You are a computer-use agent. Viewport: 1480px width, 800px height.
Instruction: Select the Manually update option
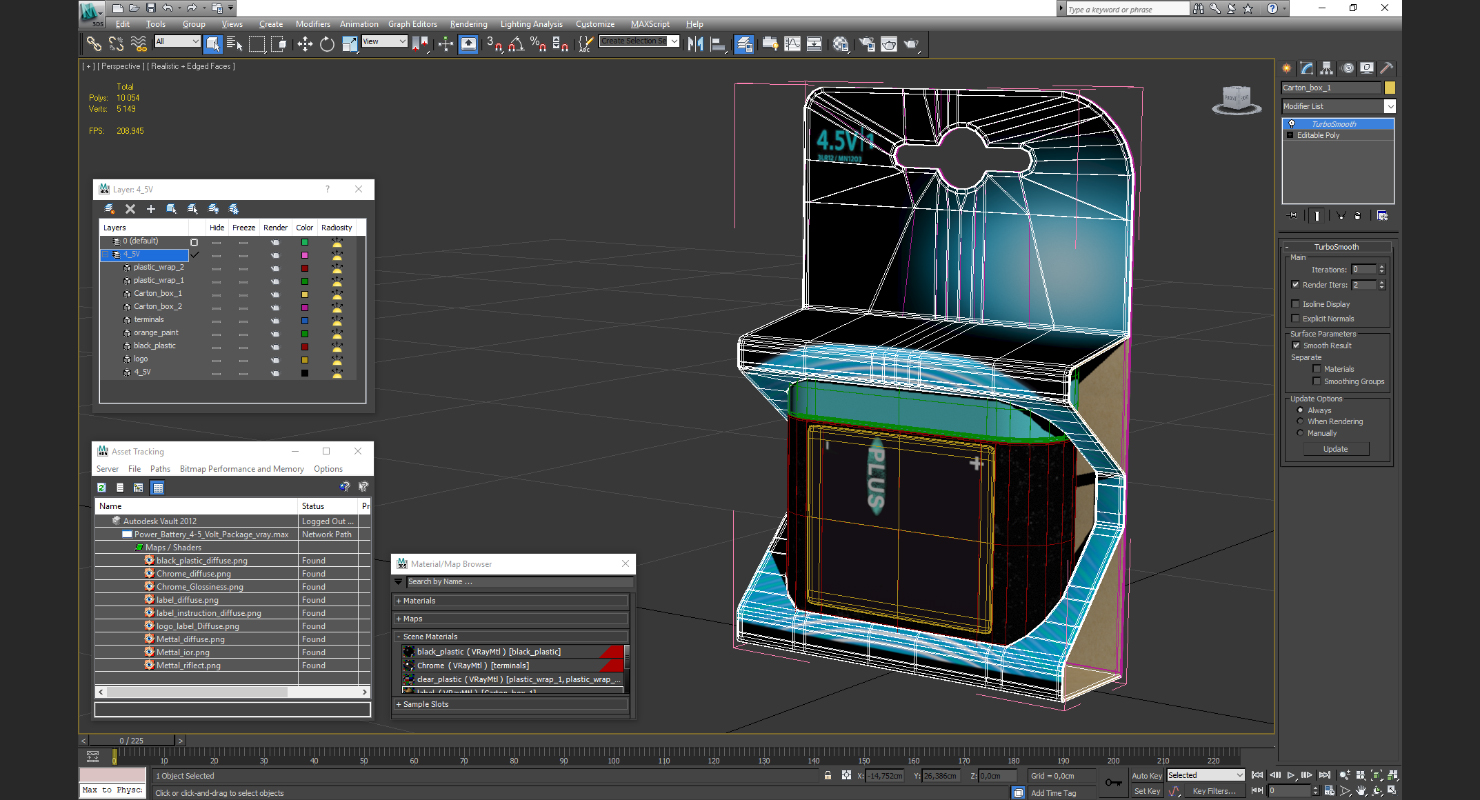click(1300, 433)
